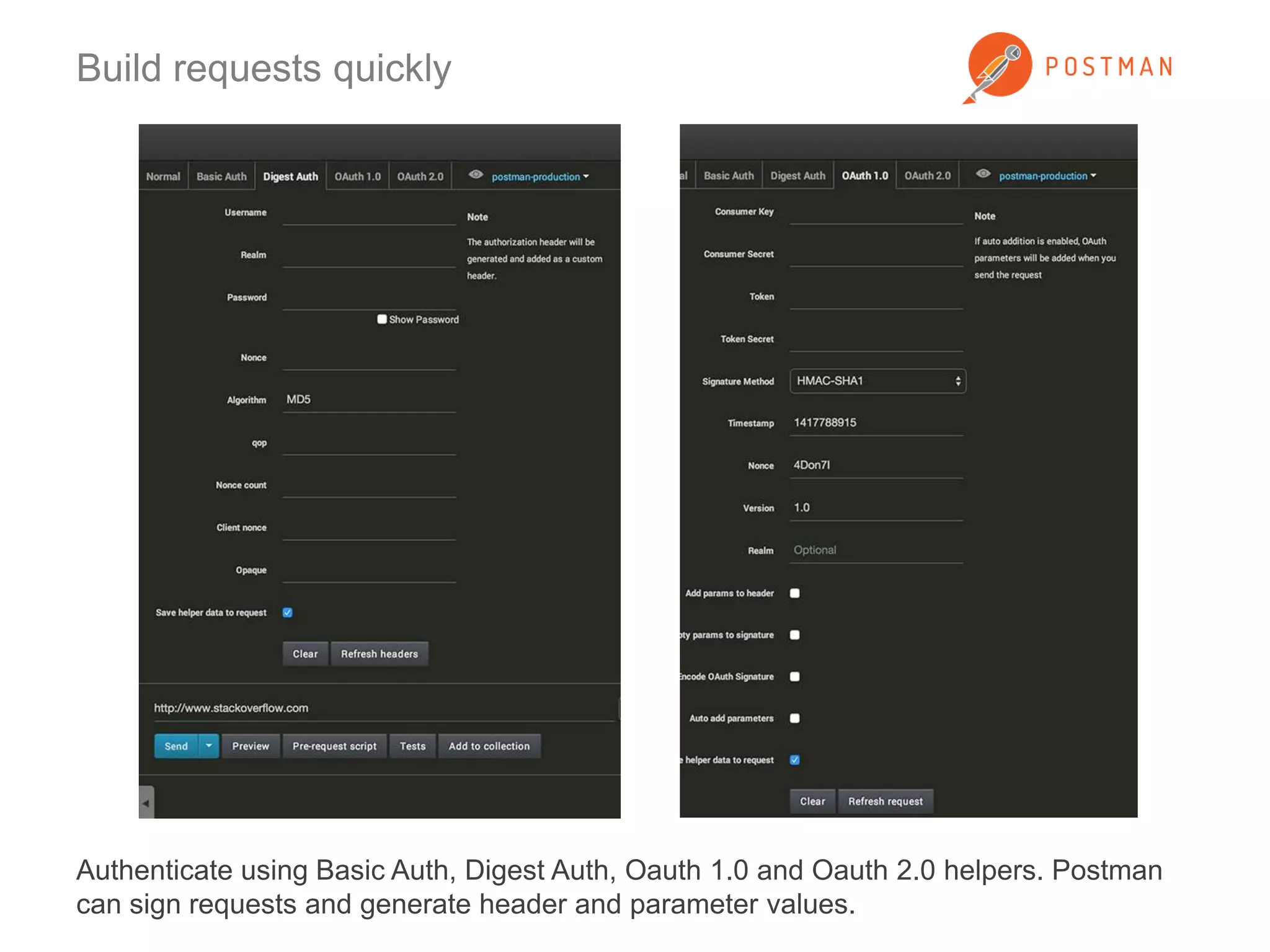Click the Opaque input field
Image resolution: width=1270 pixels, height=952 pixels.
pos(369,571)
